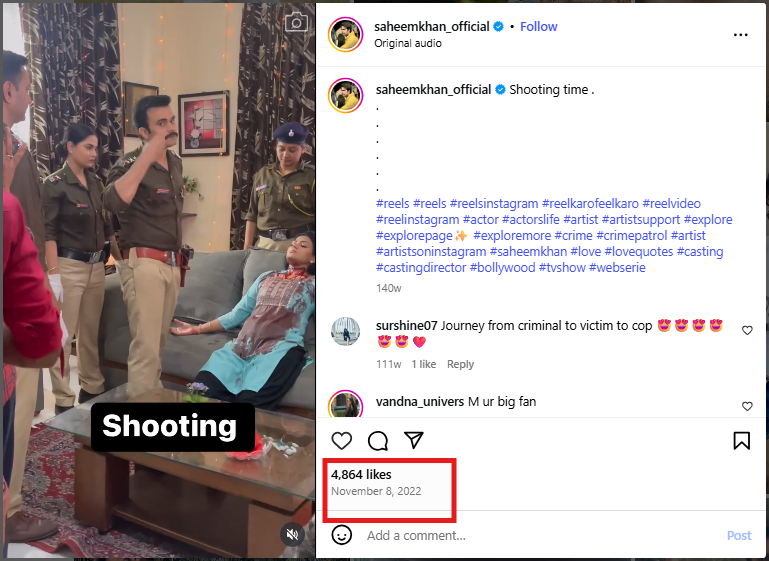Viewport: 769px width, 561px height.
Task: Like vandna_univers comment heart
Action: click(x=747, y=406)
